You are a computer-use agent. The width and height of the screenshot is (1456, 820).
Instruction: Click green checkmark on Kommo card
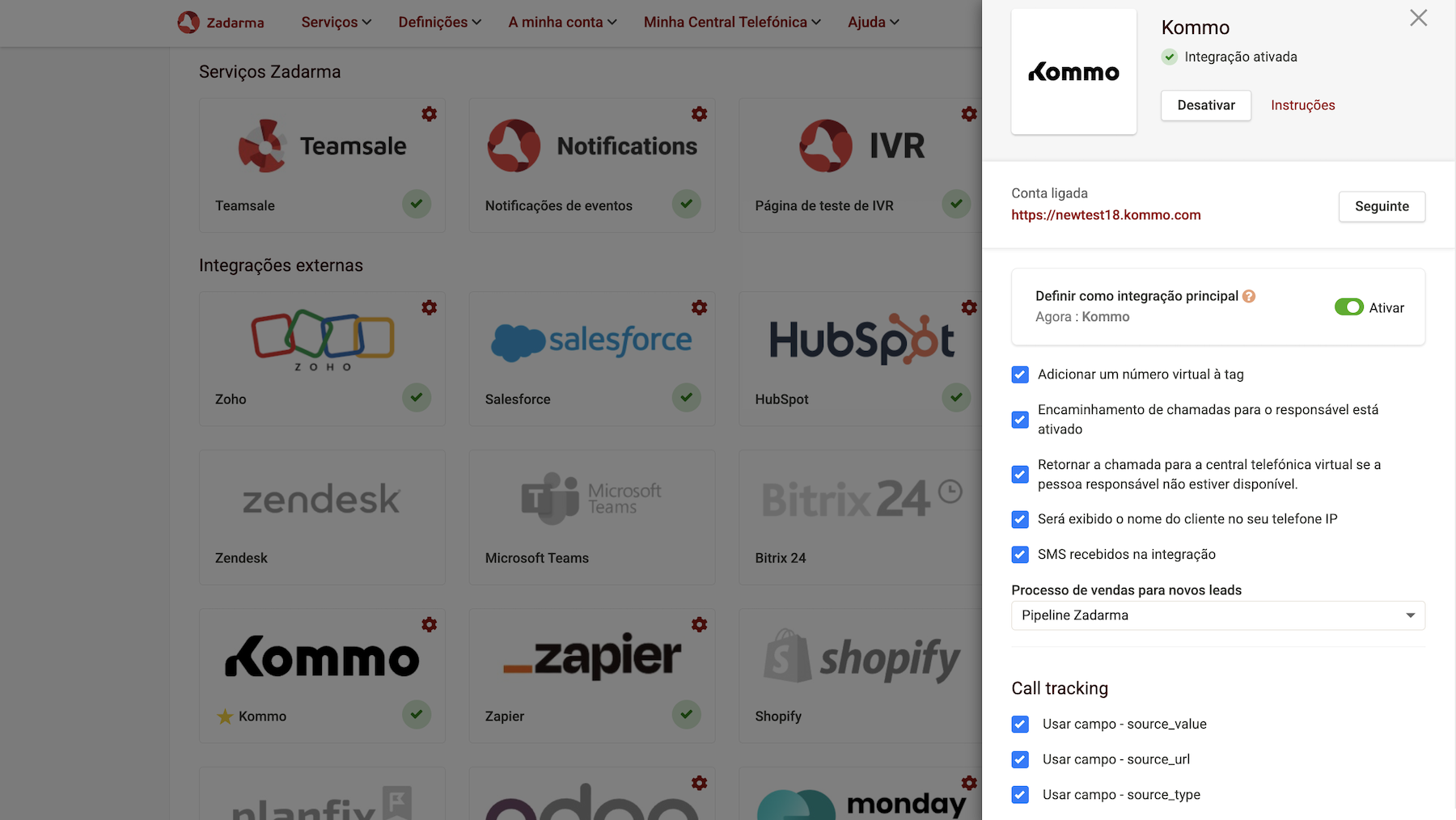[417, 714]
